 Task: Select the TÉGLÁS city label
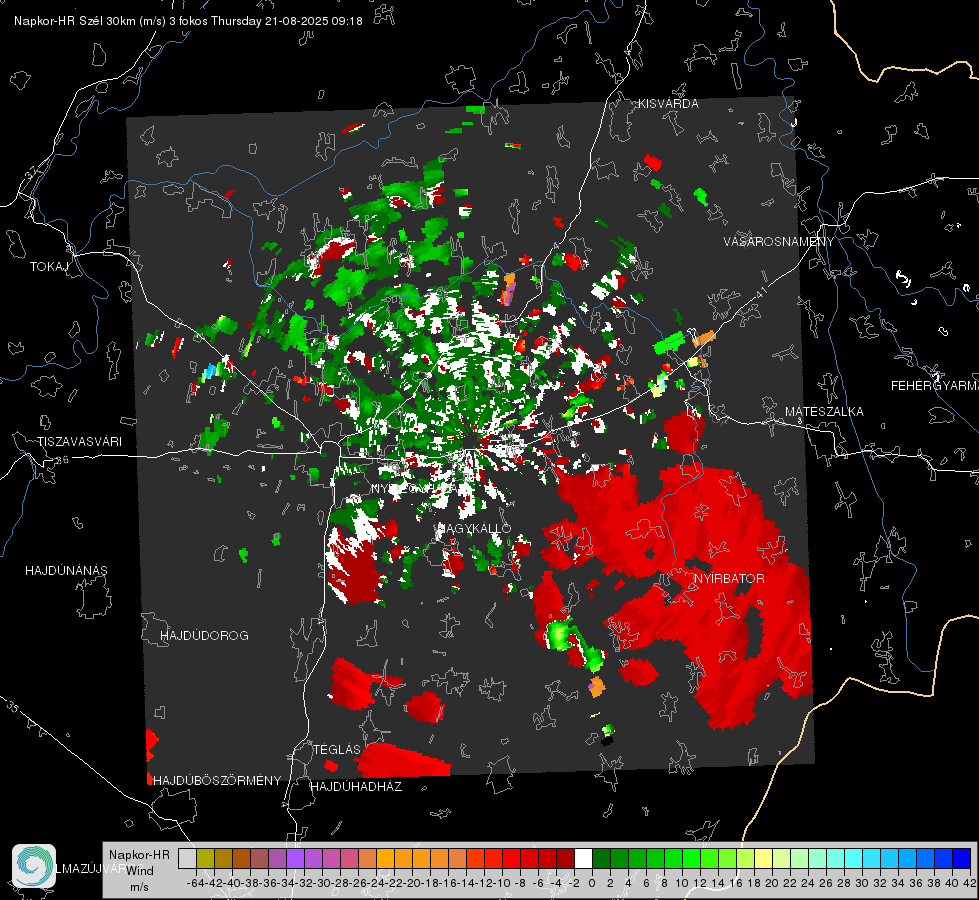(x=337, y=750)
